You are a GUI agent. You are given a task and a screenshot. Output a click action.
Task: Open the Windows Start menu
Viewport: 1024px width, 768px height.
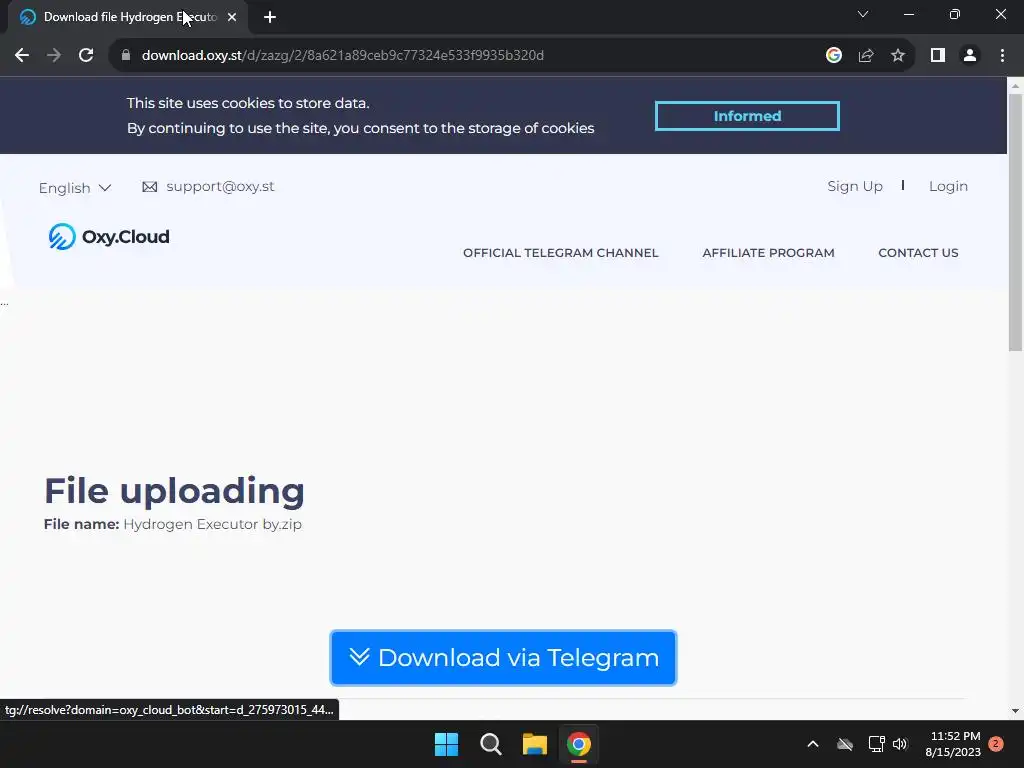(447, 744)
